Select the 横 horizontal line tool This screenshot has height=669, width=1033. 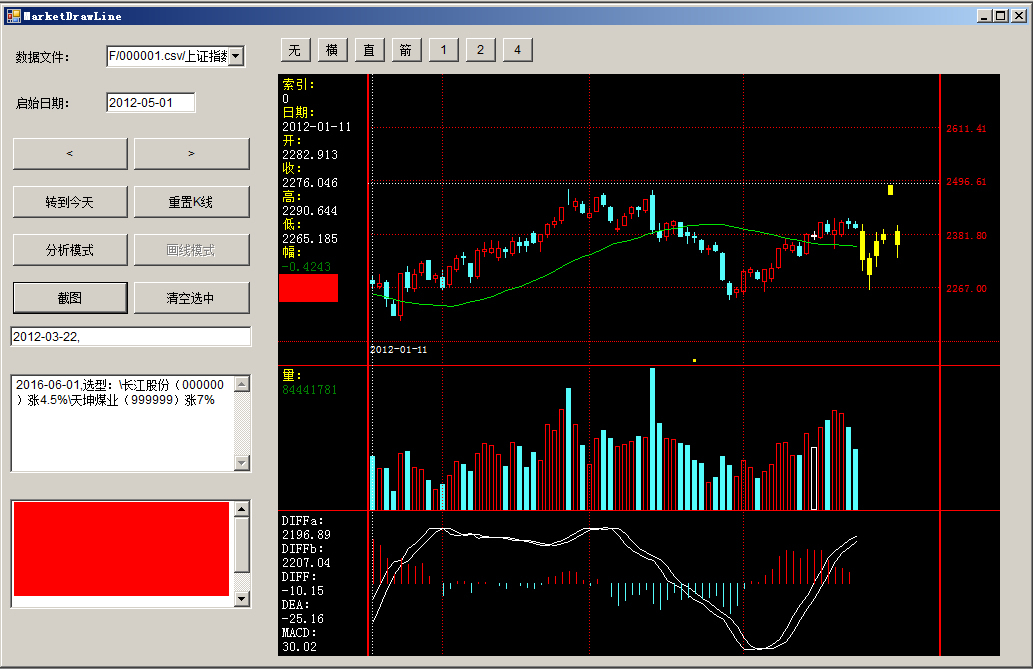(332, 50)
